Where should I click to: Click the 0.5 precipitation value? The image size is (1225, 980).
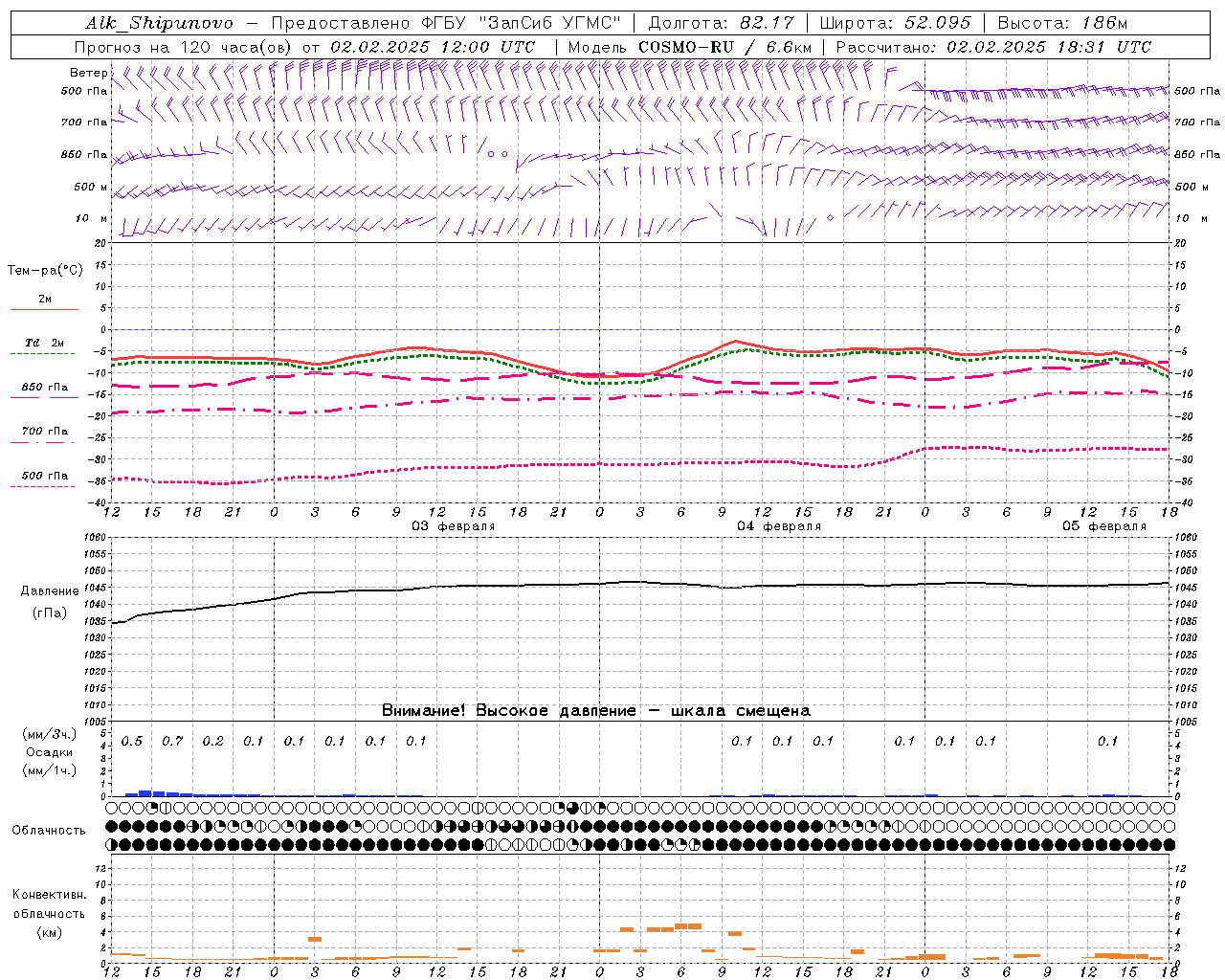point(132,741)
